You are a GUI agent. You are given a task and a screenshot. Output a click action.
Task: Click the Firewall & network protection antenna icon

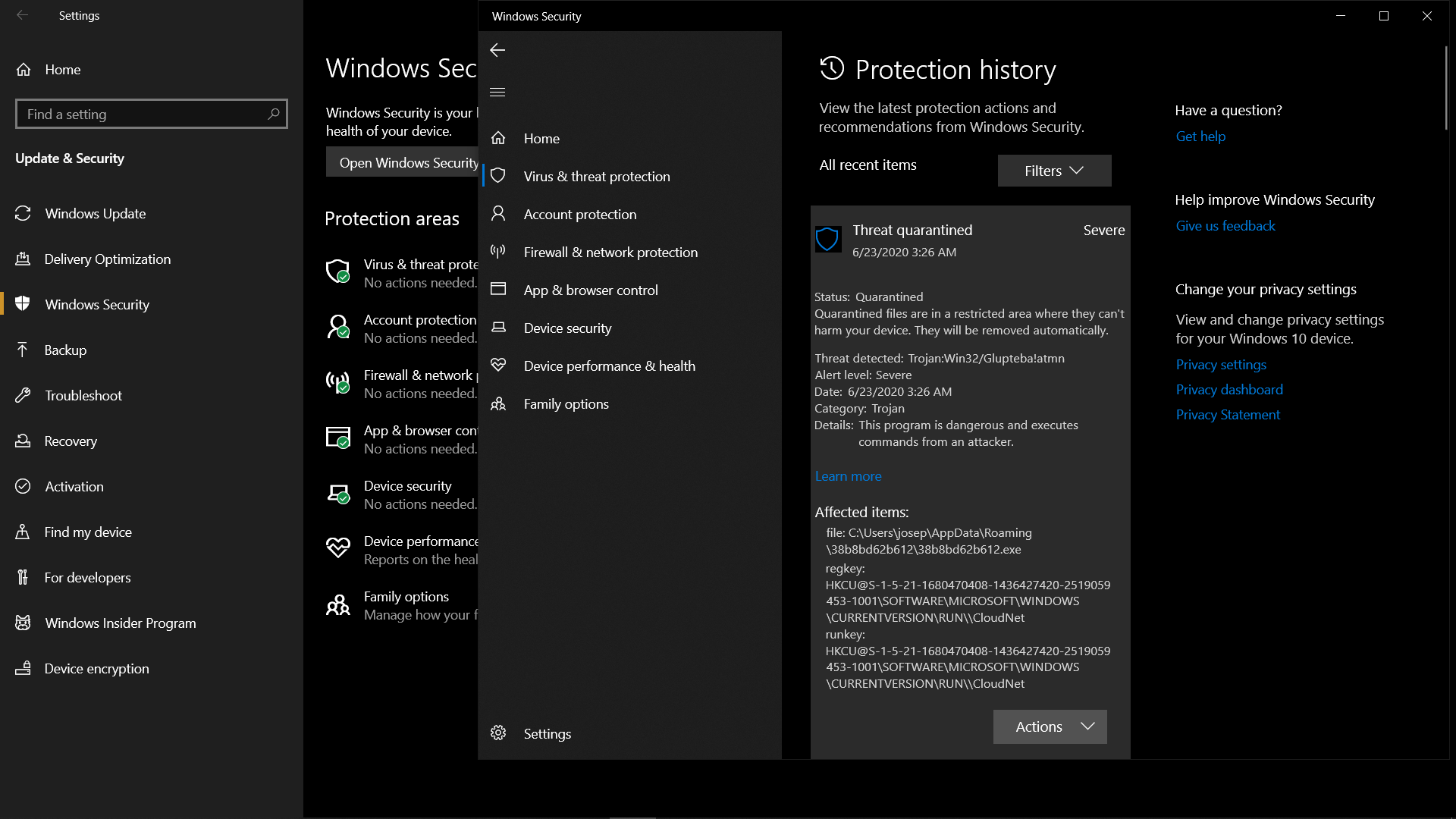498,252
